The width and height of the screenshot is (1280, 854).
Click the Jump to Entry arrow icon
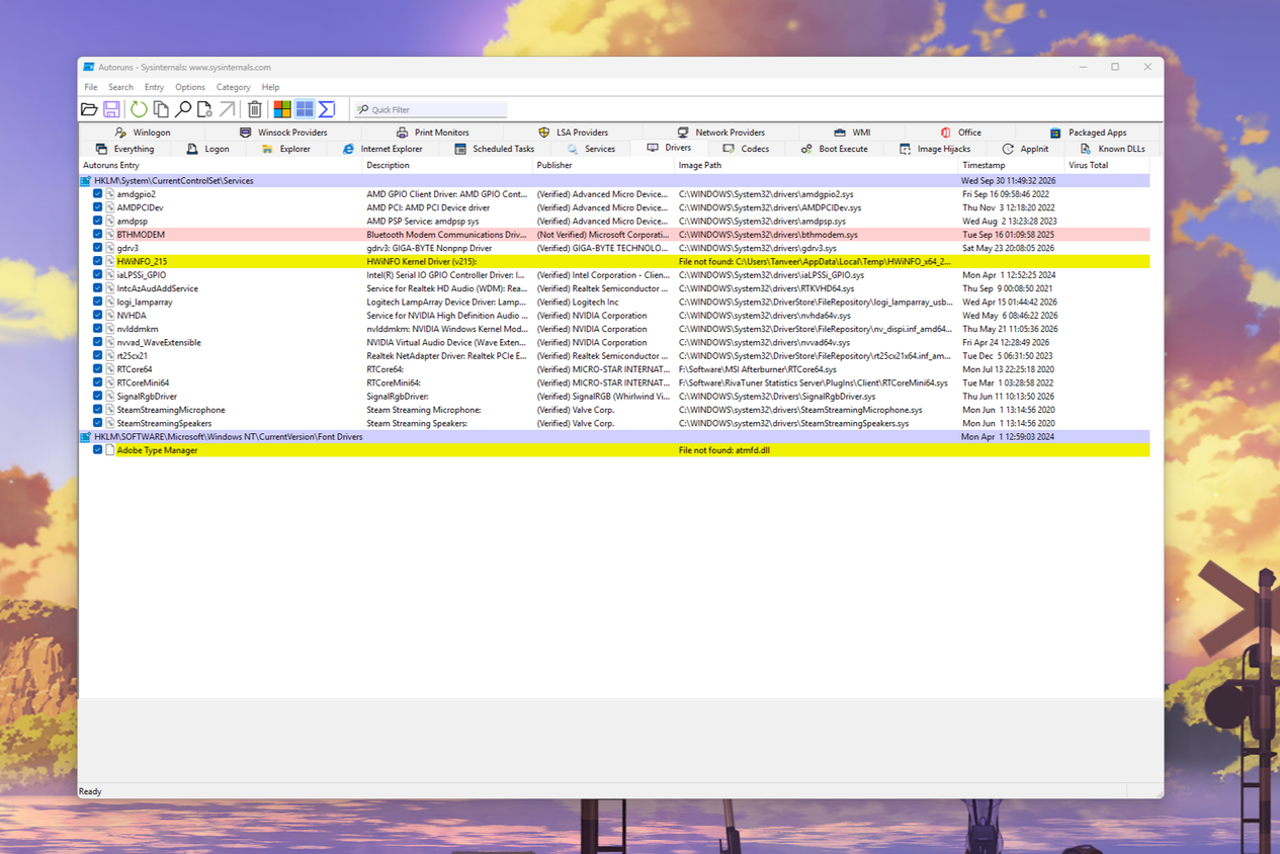(x=227, y=109)
